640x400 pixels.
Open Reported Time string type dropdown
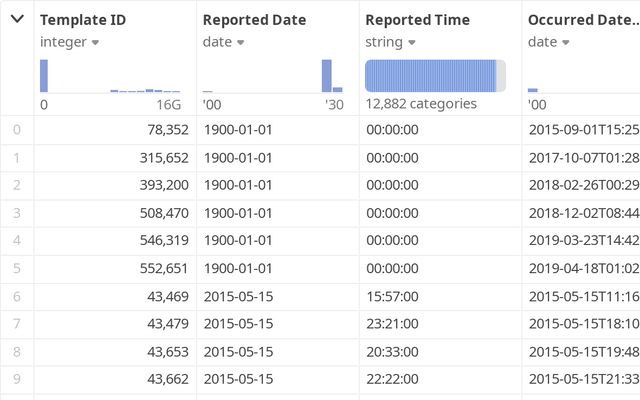411,42
